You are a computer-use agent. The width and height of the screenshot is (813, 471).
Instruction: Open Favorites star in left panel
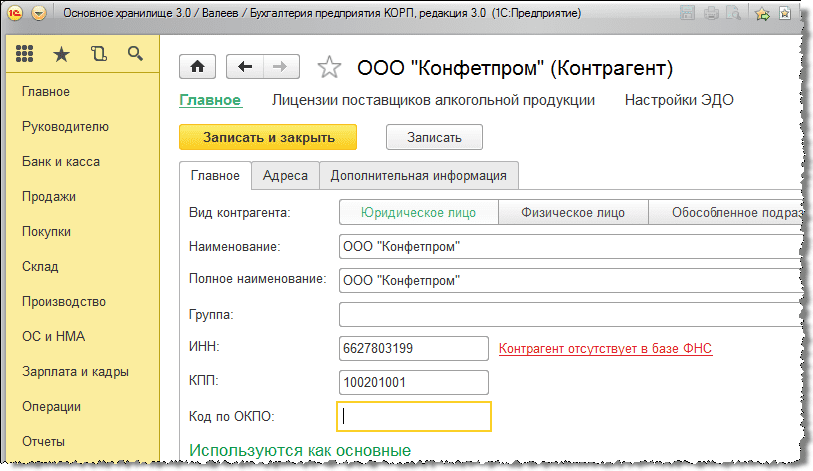click(x=62, y=55)
